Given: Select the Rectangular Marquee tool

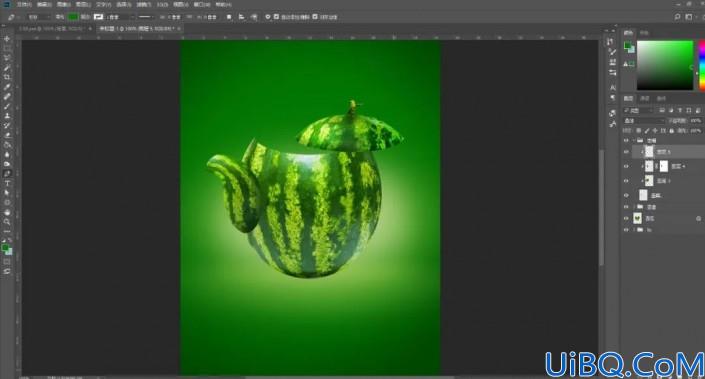Looking at the screenshot, I should pos(7,49).
